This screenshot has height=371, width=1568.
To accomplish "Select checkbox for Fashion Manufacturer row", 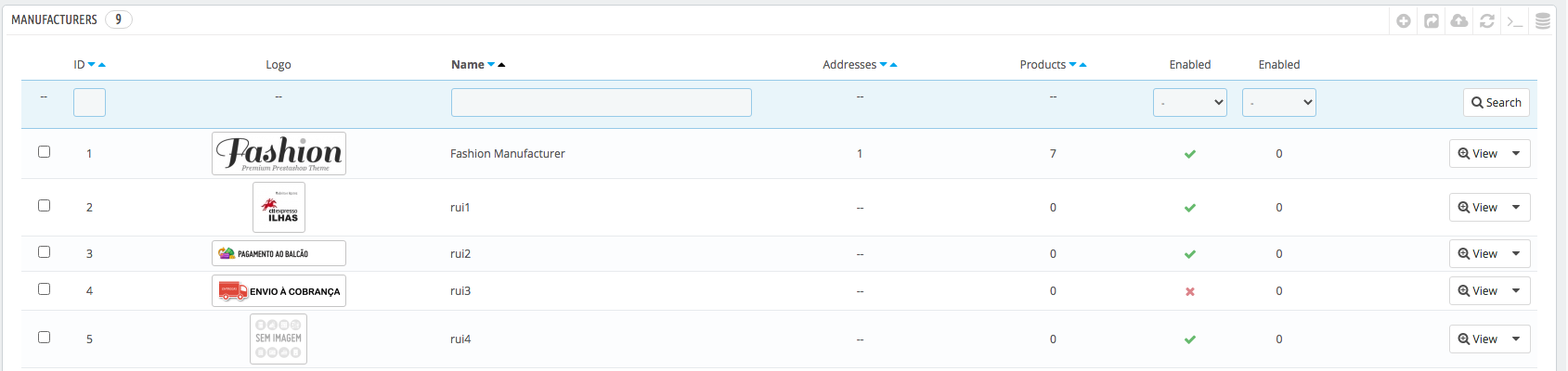I will [x=44, y=152].
